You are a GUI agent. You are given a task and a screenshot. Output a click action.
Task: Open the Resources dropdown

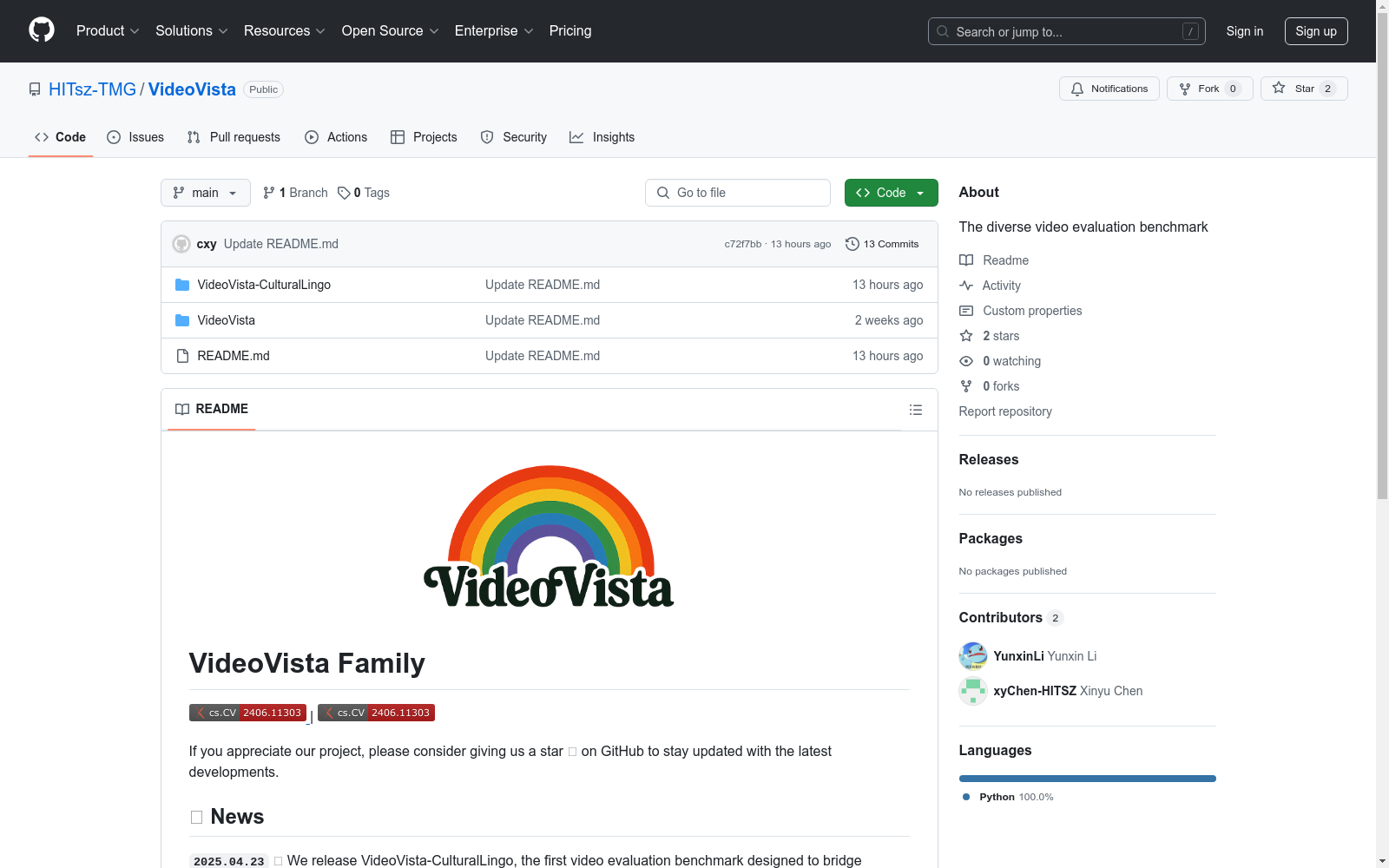click(285, 30)
